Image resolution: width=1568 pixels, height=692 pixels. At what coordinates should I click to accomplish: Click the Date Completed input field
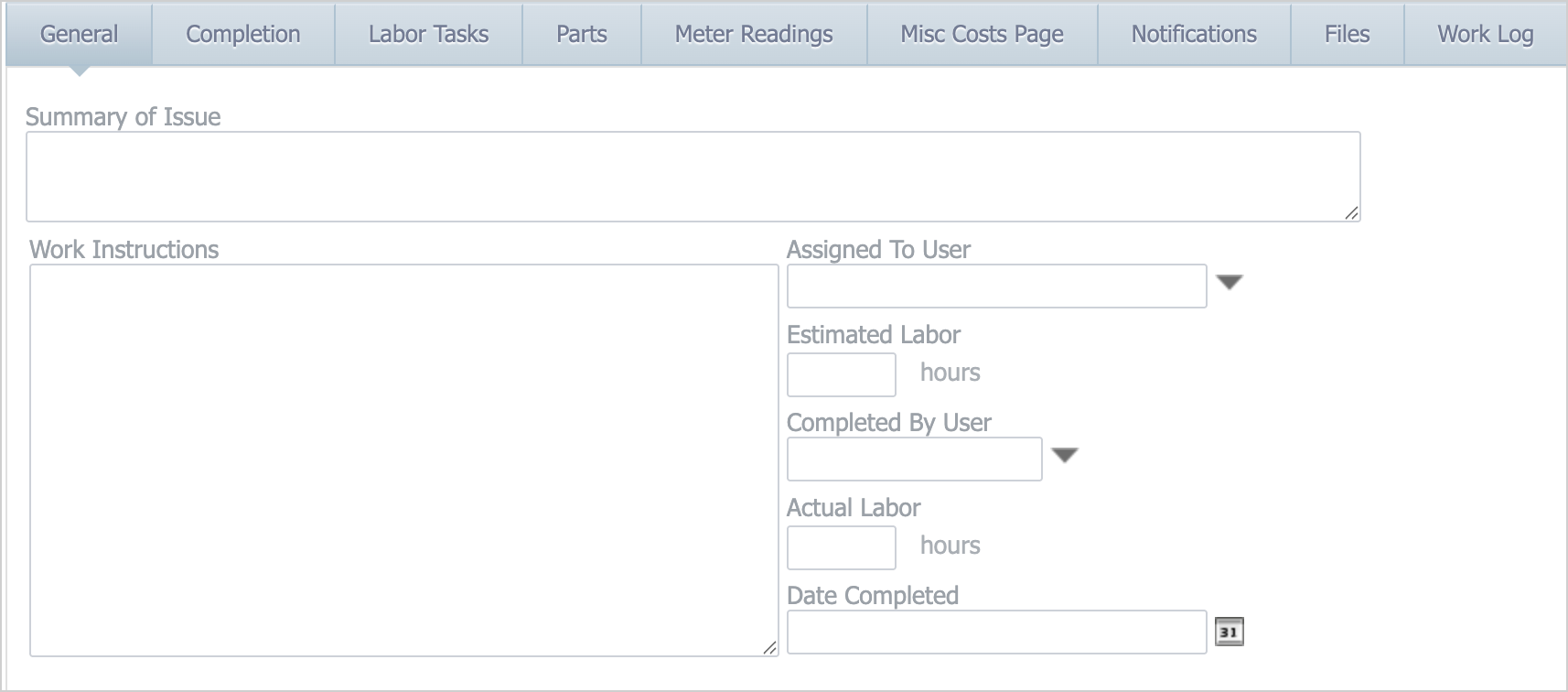(995, 633)
